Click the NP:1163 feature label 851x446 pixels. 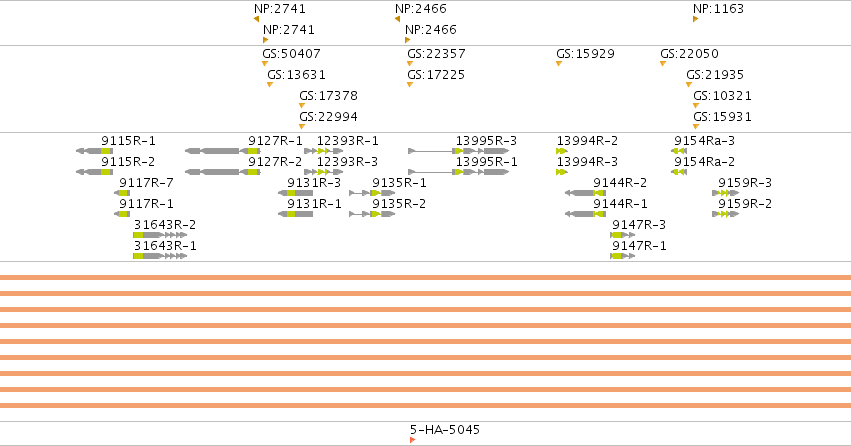(x=718, y=9)
